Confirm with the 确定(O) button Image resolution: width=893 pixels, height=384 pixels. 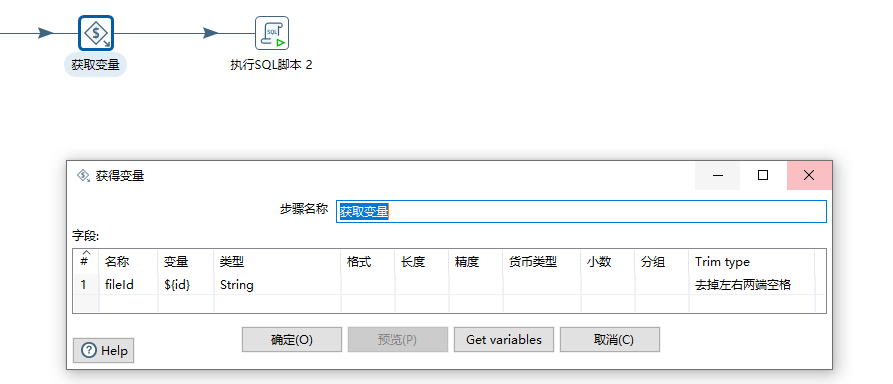(292, 340)
